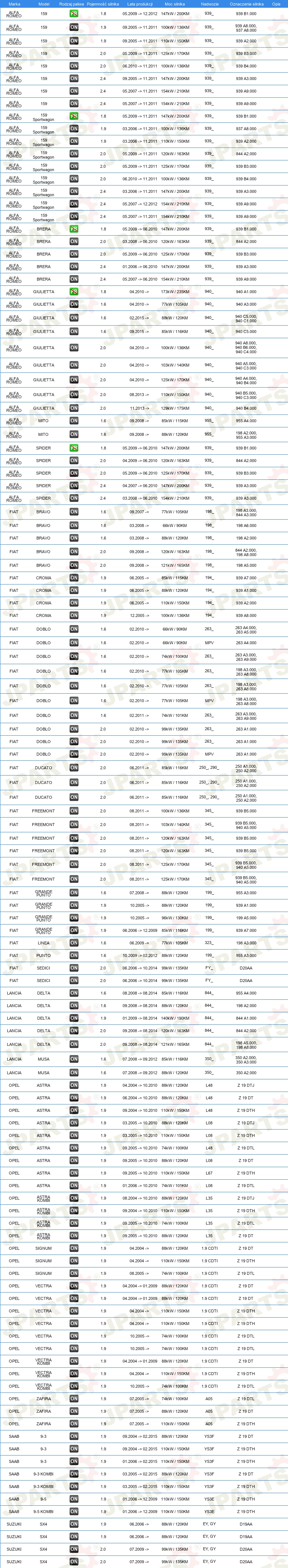Click the Lata produkcji column header

tap(140, 4)
